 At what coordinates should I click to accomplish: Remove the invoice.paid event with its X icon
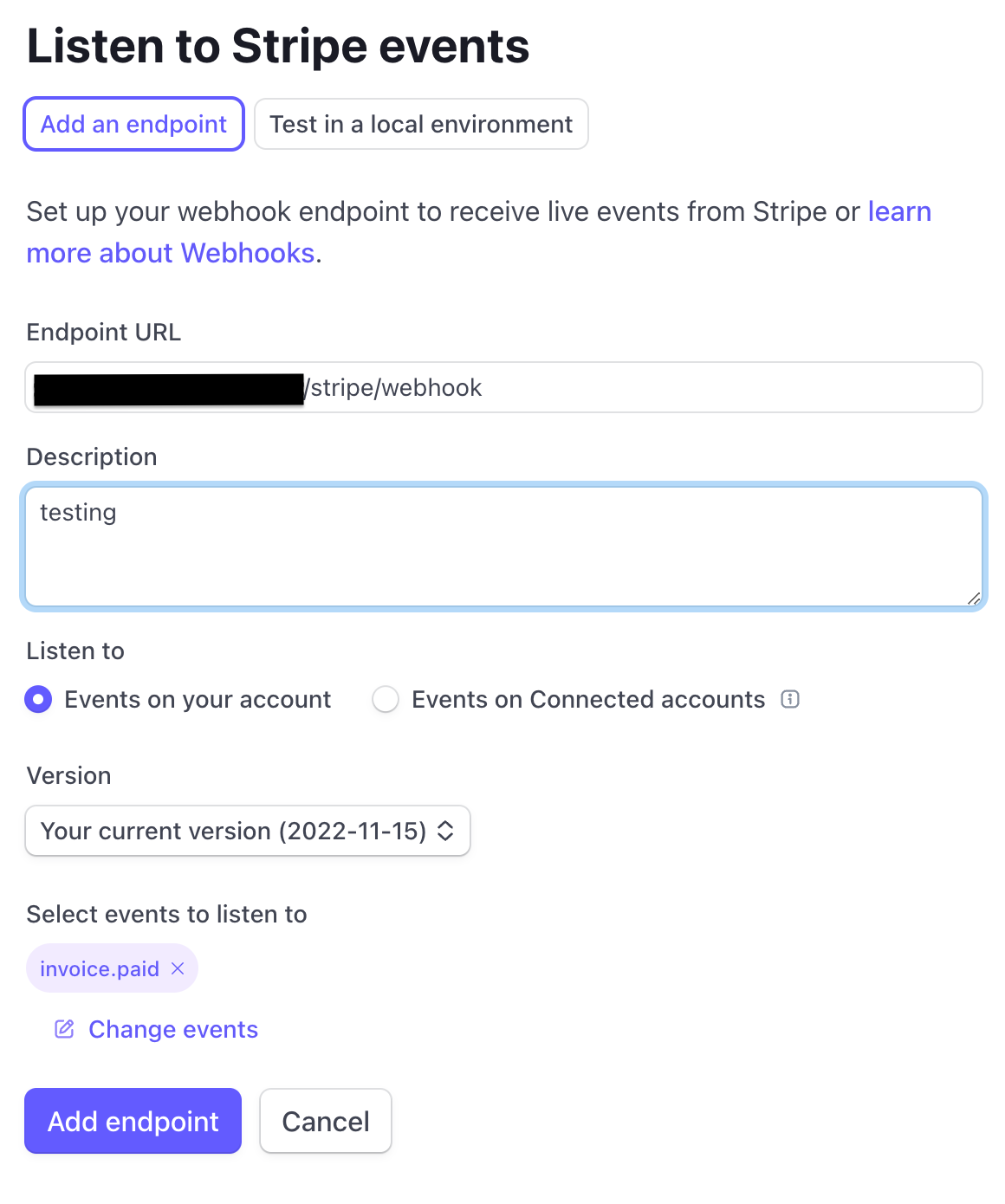pyautogui.click(x=178, y=968)
